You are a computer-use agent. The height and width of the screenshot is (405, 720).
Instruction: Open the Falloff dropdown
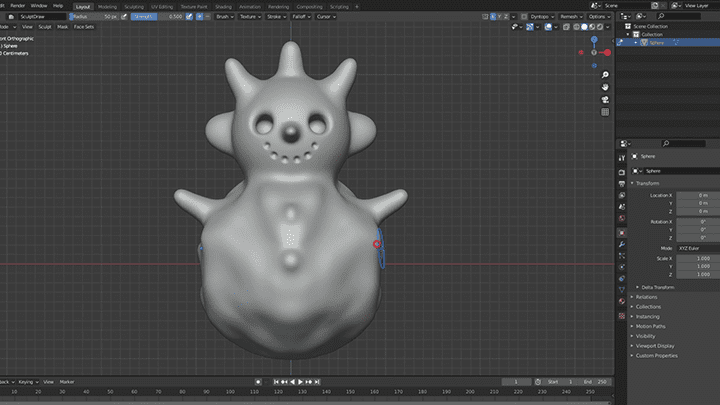pyautogui.click(x=301, y=17)
